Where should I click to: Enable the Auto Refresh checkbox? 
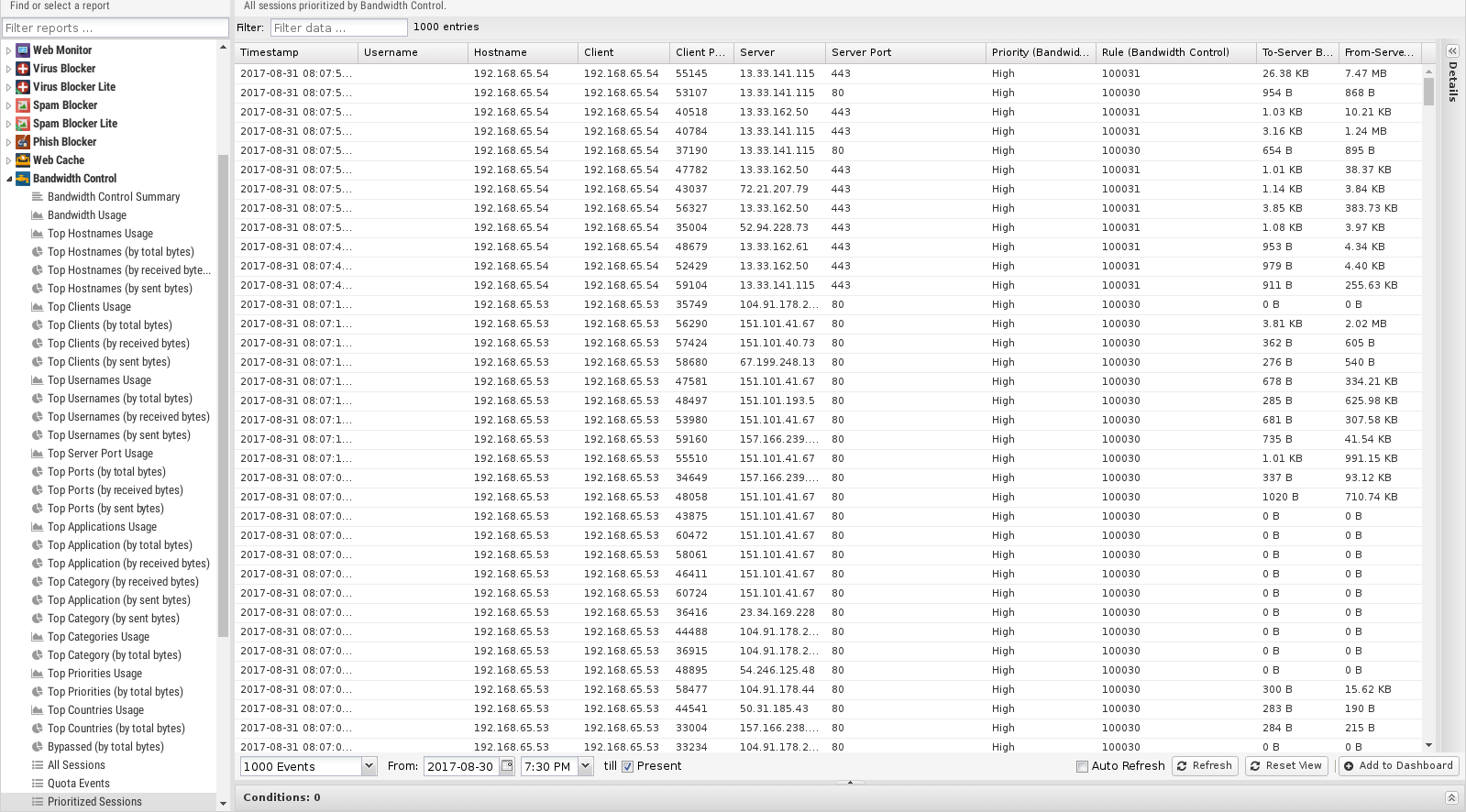point(1082,766)
